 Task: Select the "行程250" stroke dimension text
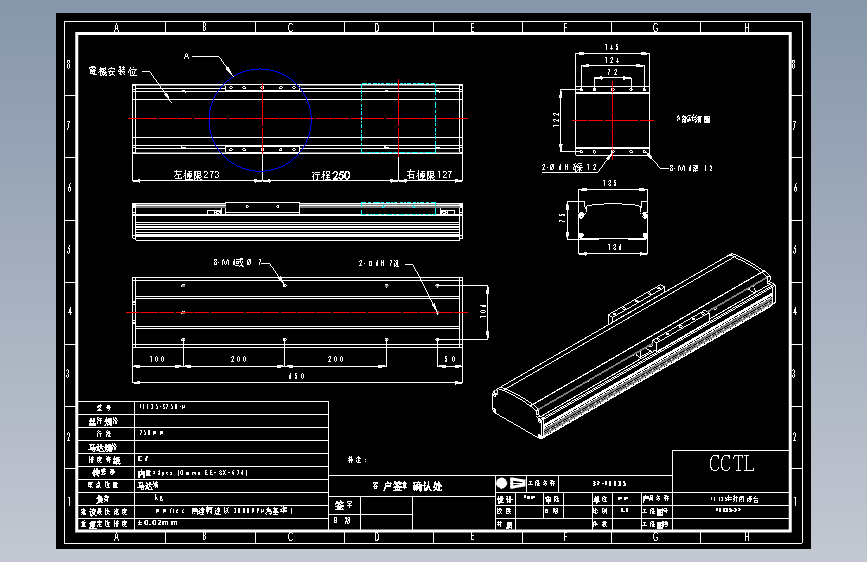(331, 175)
